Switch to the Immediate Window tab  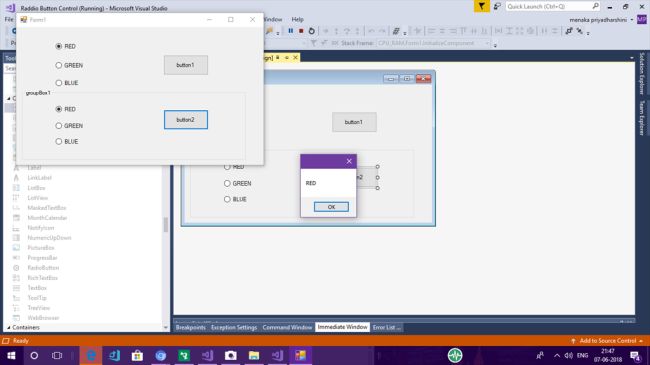(342, 327)
